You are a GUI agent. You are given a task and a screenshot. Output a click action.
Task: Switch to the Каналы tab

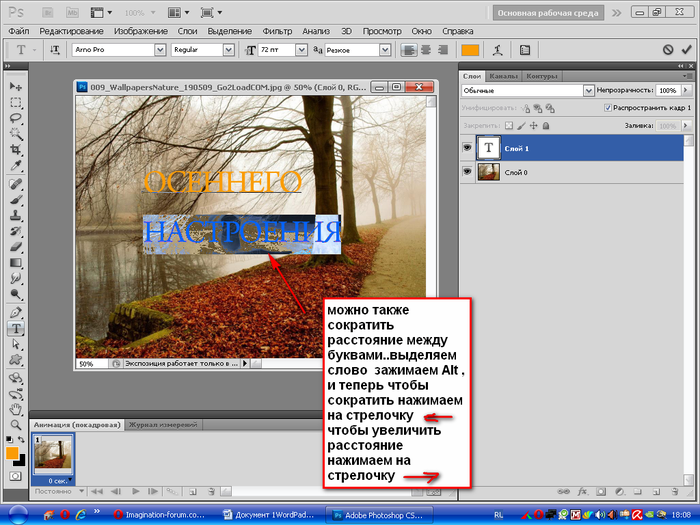tap(504, 76)
